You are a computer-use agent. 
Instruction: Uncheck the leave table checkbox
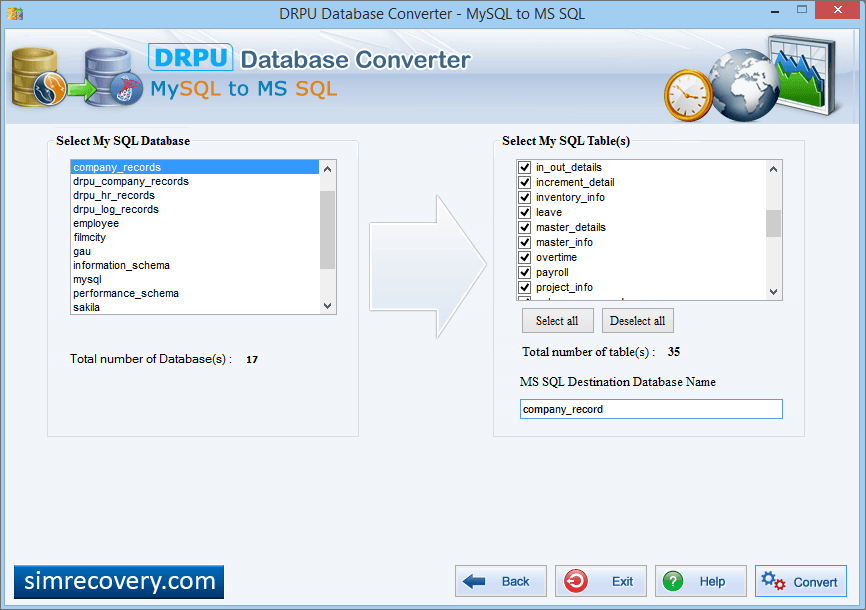[x=525, y=212]
